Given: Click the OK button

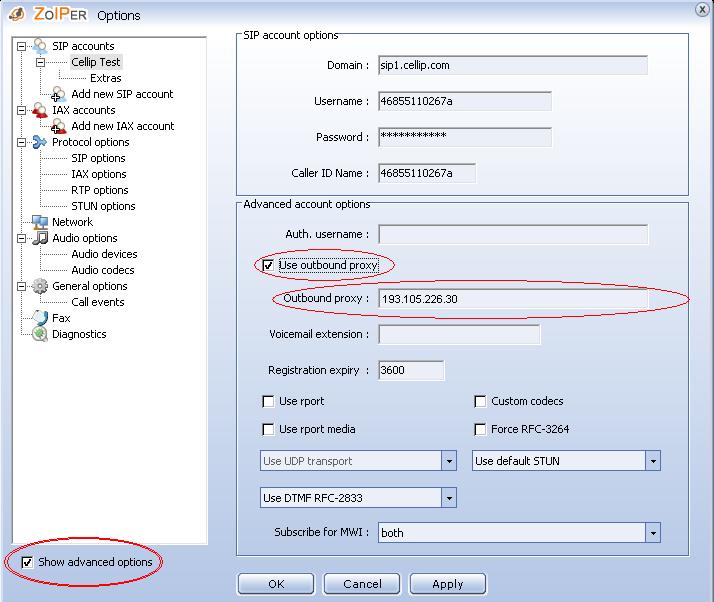Looking at the screenshot, I should coord(276,584).
